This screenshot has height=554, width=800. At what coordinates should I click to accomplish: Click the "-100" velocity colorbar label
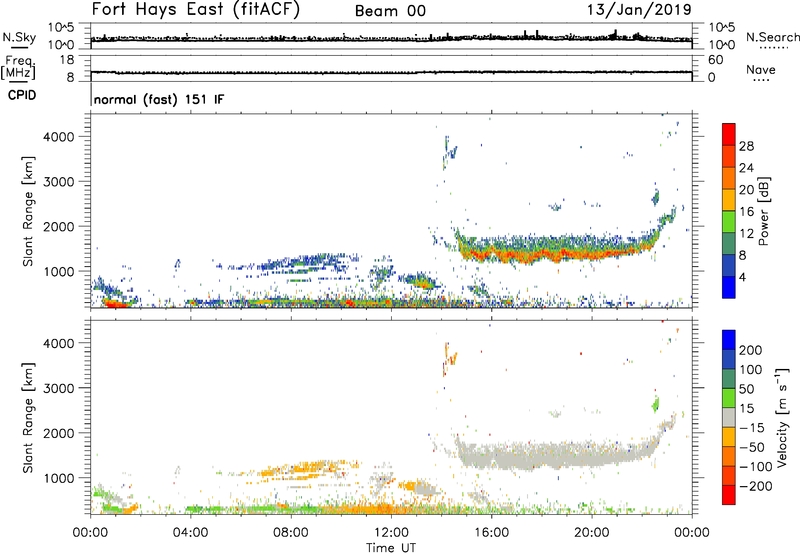[755, 467]
